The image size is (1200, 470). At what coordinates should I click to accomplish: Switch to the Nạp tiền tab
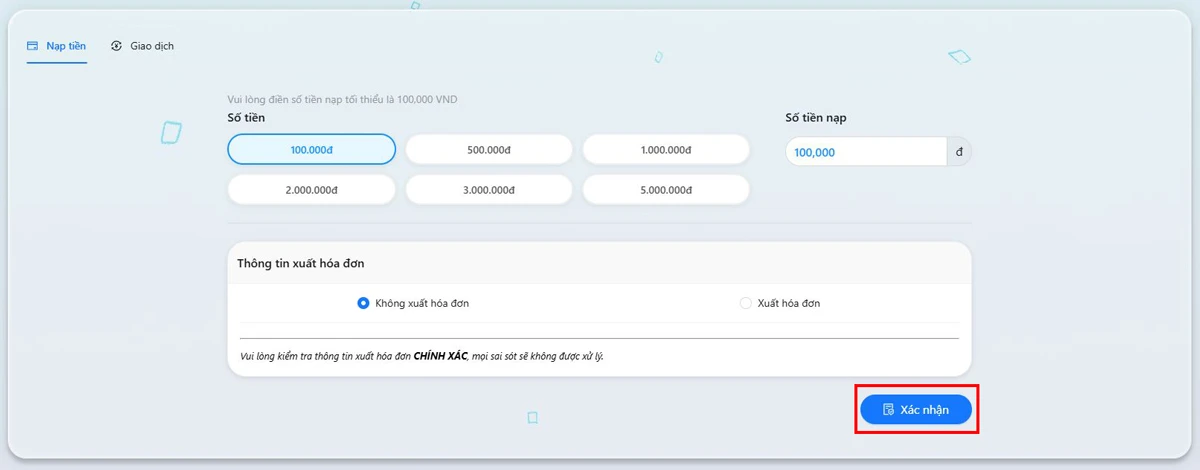point(65,46)
